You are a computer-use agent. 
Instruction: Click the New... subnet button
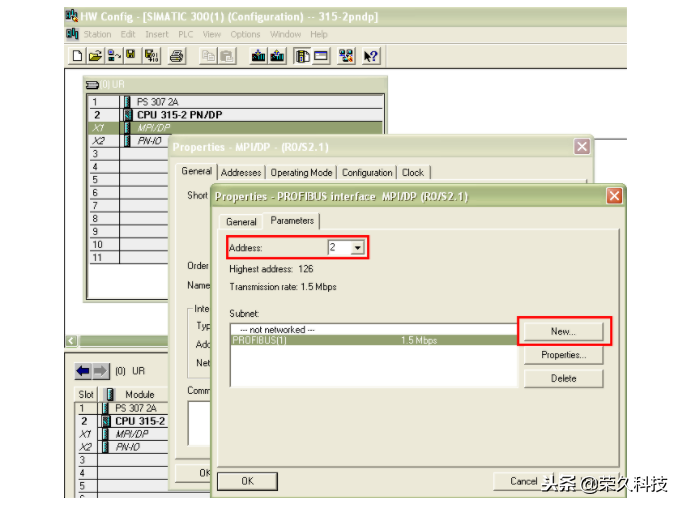(563, 331)
